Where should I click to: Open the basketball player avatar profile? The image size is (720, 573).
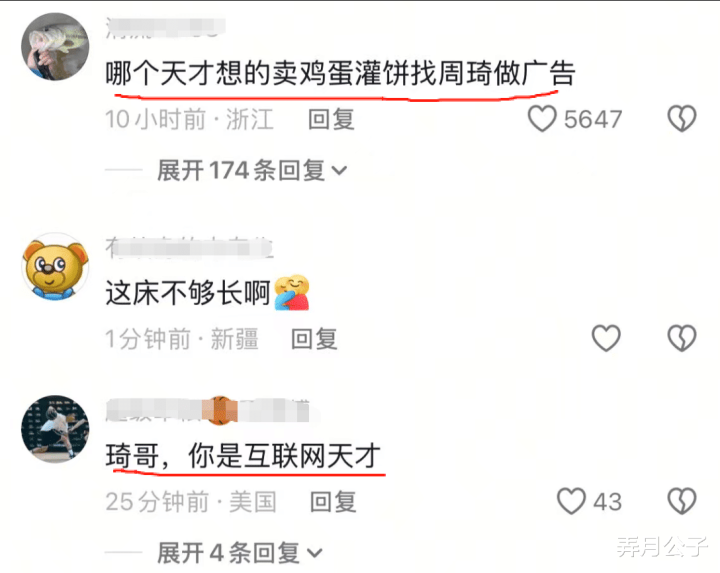click(x=55, y=429)
